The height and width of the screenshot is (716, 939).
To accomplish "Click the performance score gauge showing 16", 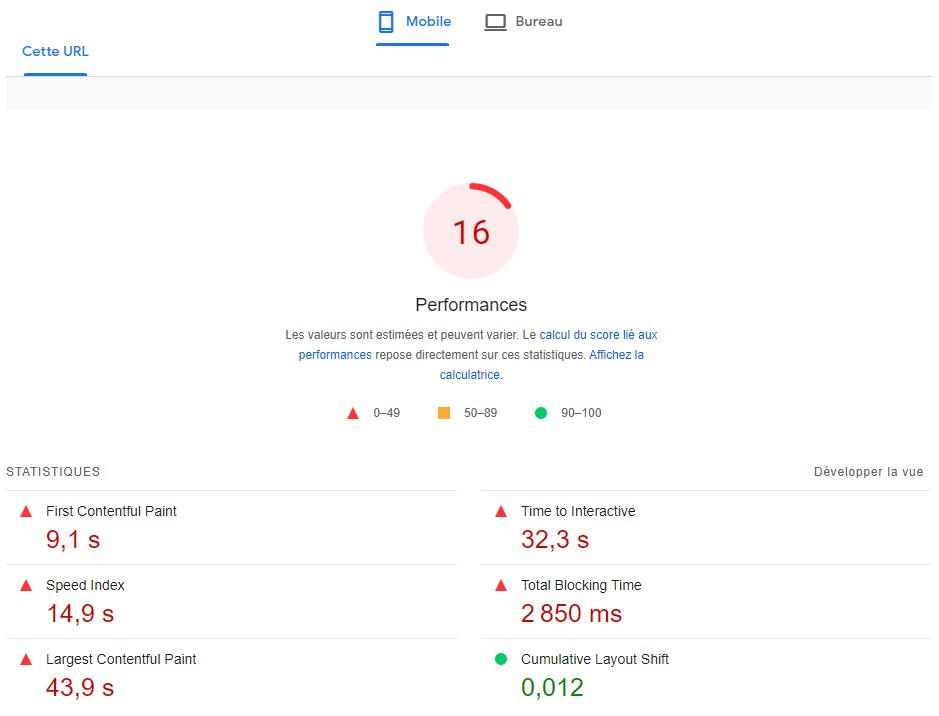I will [471, 231].
